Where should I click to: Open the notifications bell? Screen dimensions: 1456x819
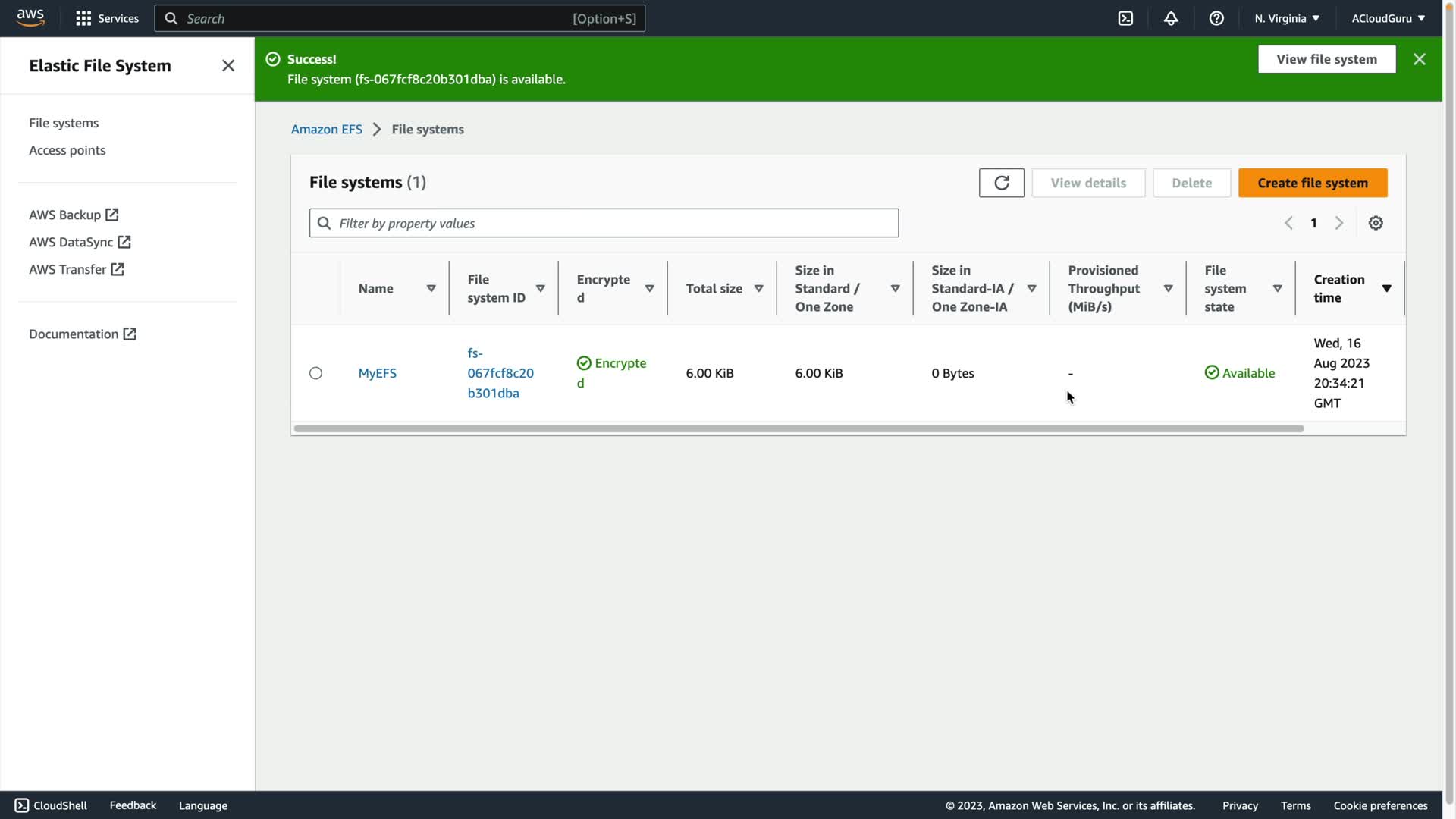click(1171, 18)
